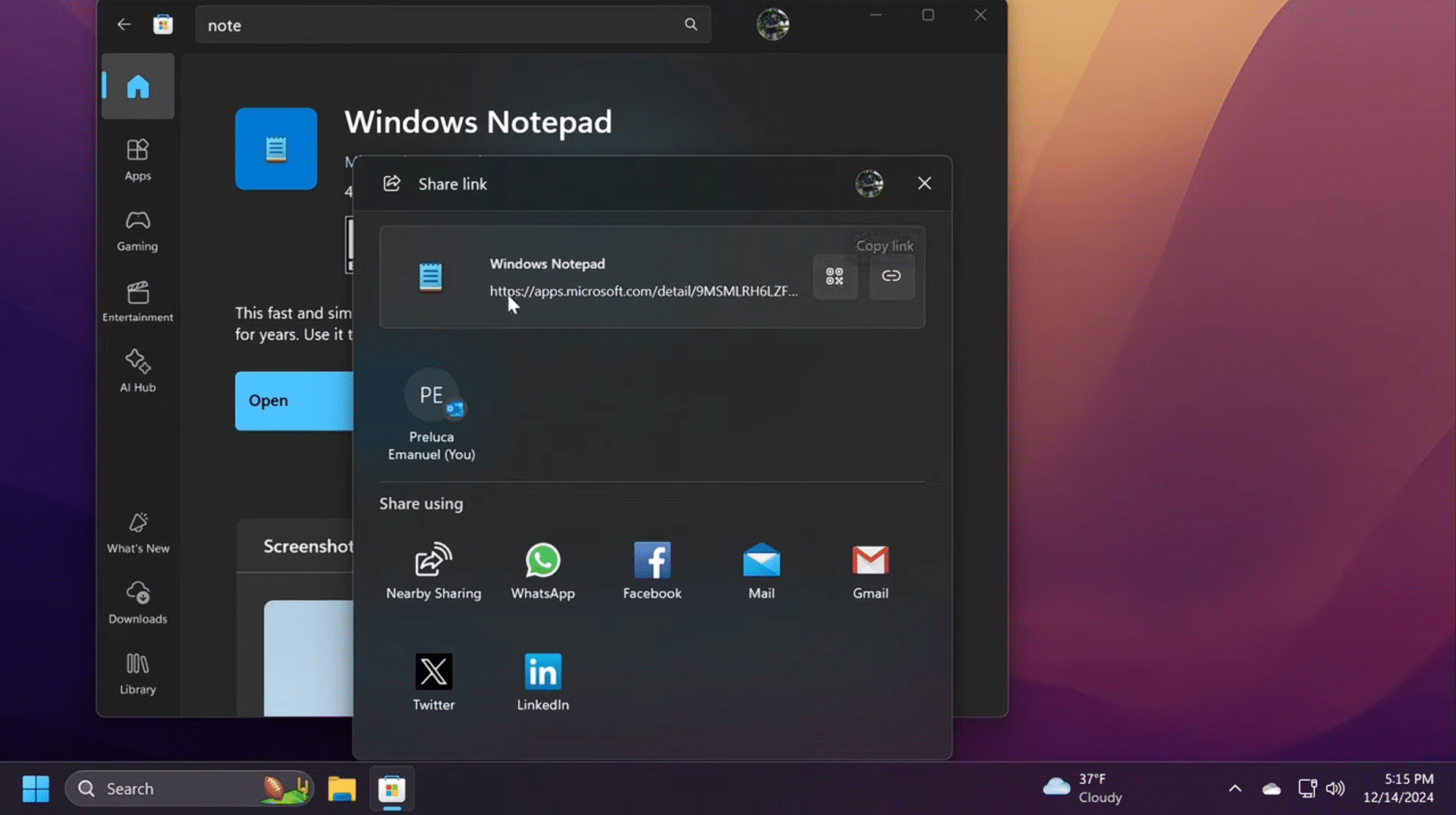Show QR code for the link

click(x=835, y=276)
